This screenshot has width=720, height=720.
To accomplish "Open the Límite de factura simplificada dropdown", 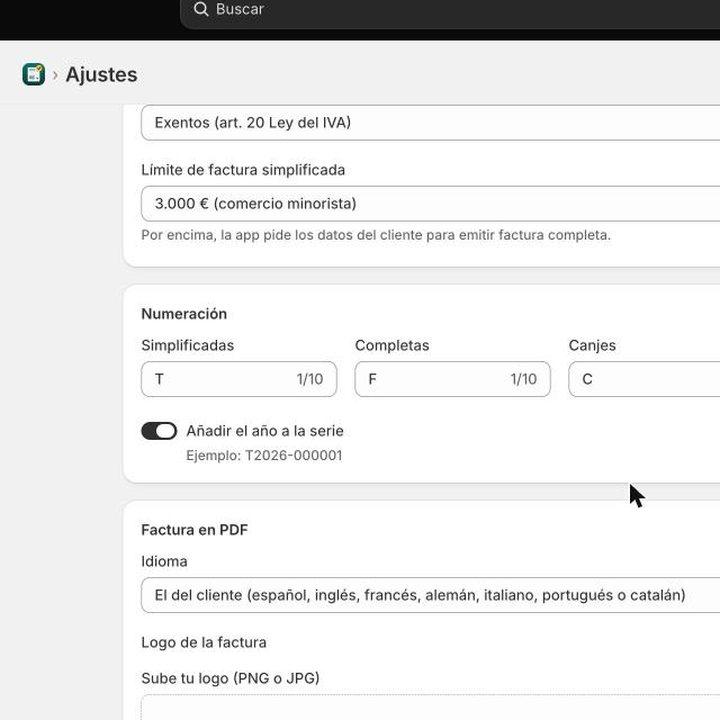I will [x=430, y=203].
